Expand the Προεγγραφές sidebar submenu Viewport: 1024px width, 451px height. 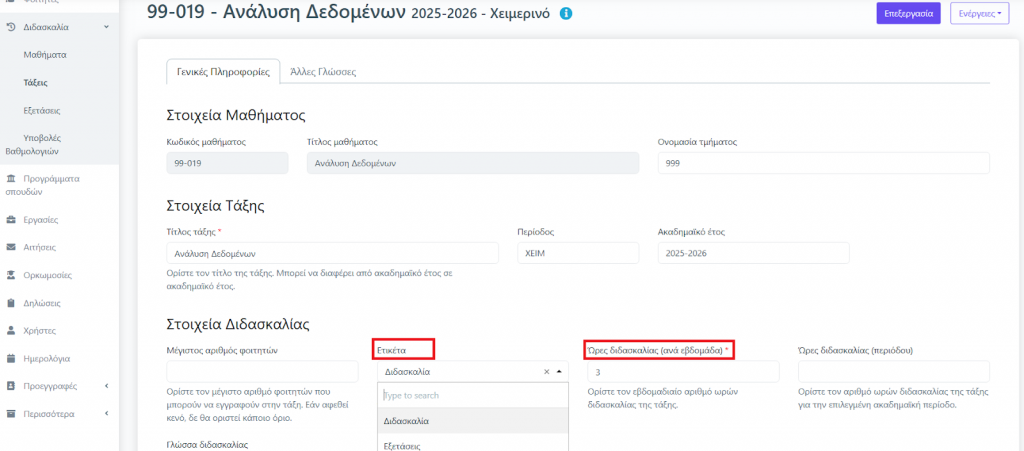coord(107,386)
